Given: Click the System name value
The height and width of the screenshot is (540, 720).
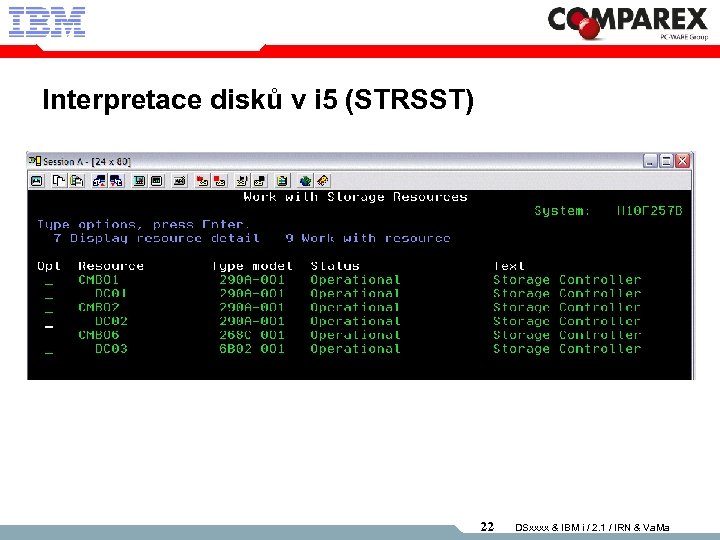Looking at the screenshot, I should pos(649,211).
